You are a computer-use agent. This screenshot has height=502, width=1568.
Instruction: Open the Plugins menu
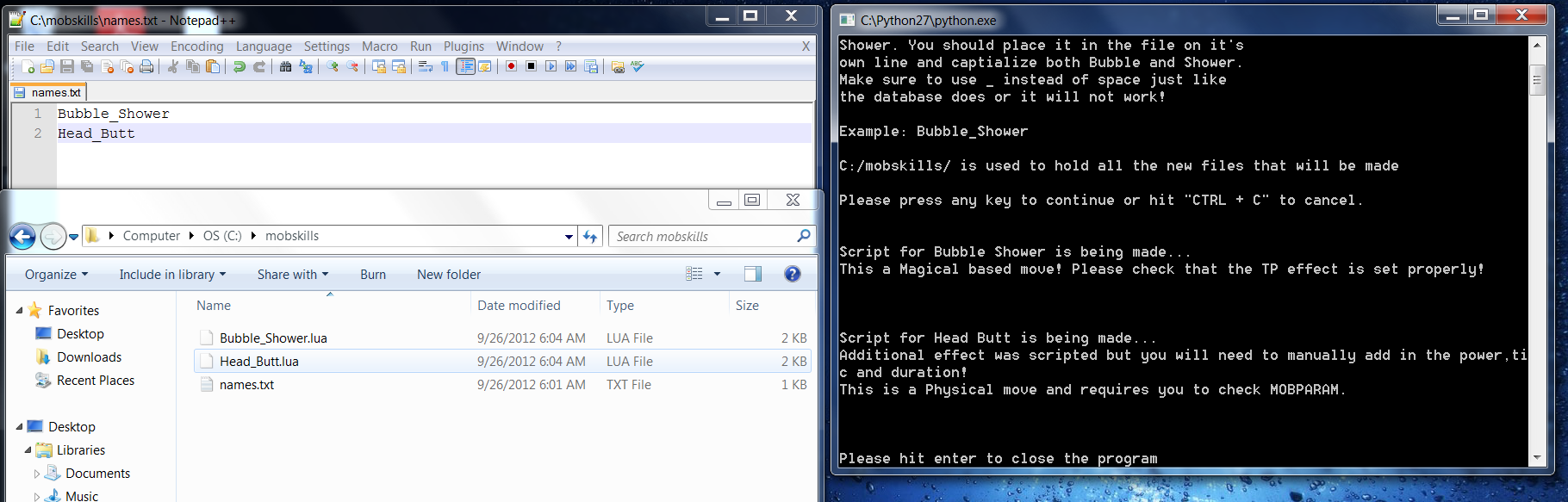pos(464,46)
